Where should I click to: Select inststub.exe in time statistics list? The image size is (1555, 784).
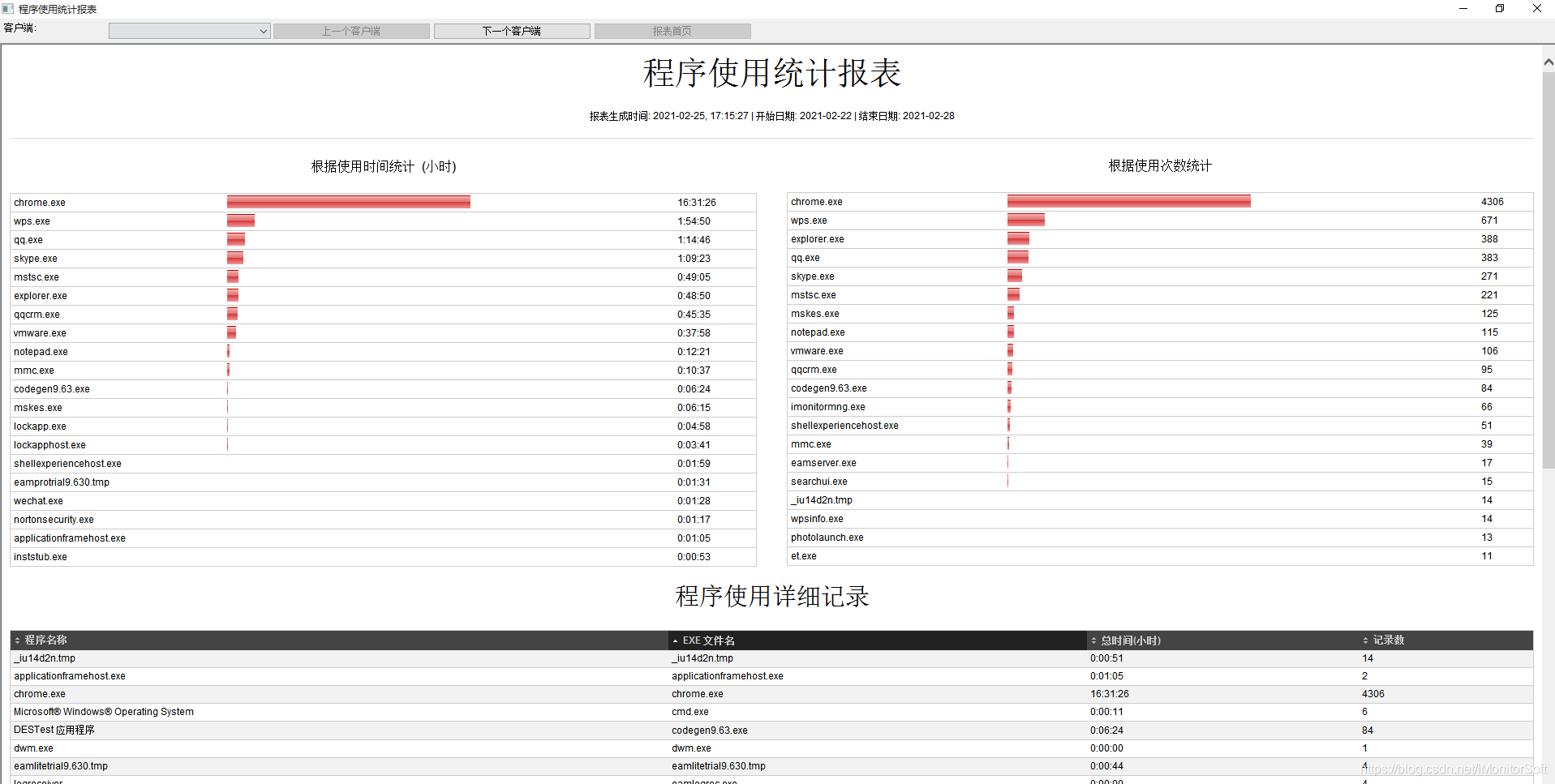point(41,557)
